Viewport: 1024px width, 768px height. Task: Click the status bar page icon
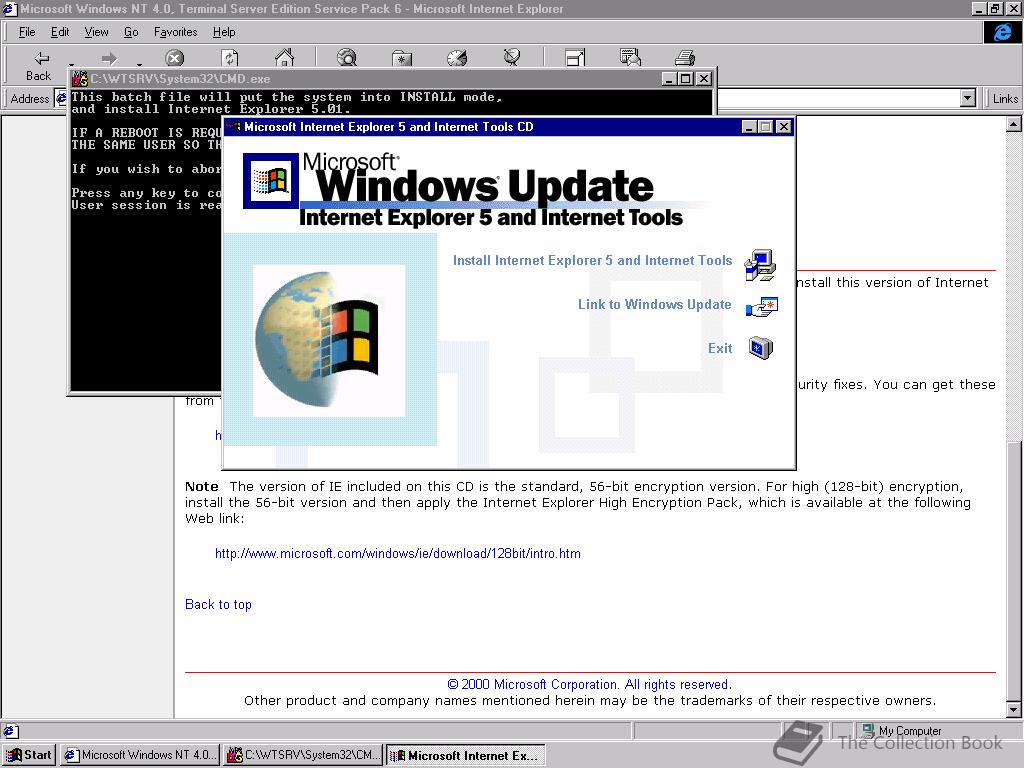pyautogui.click(x=10, y=731)
